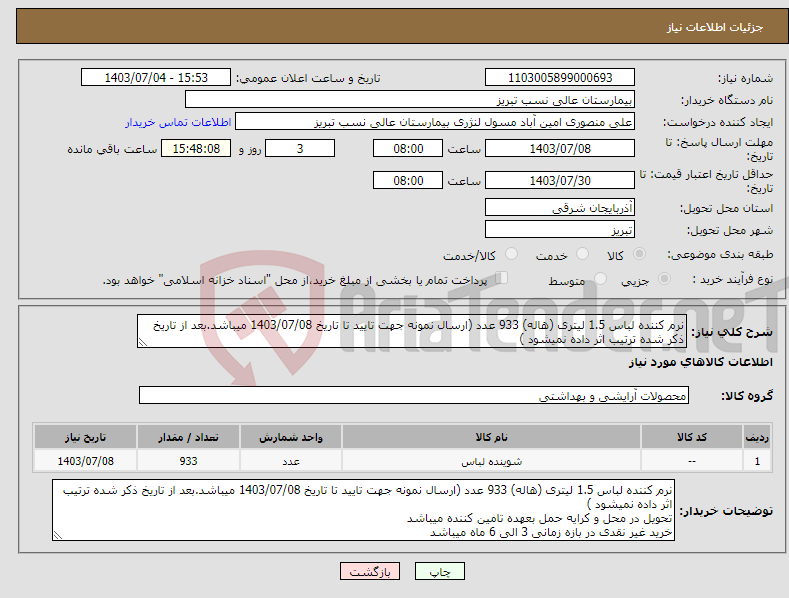Click the province field آذربایجان شرقی
Viewport: 789px width, 598px height.
[x=560, y=207]
